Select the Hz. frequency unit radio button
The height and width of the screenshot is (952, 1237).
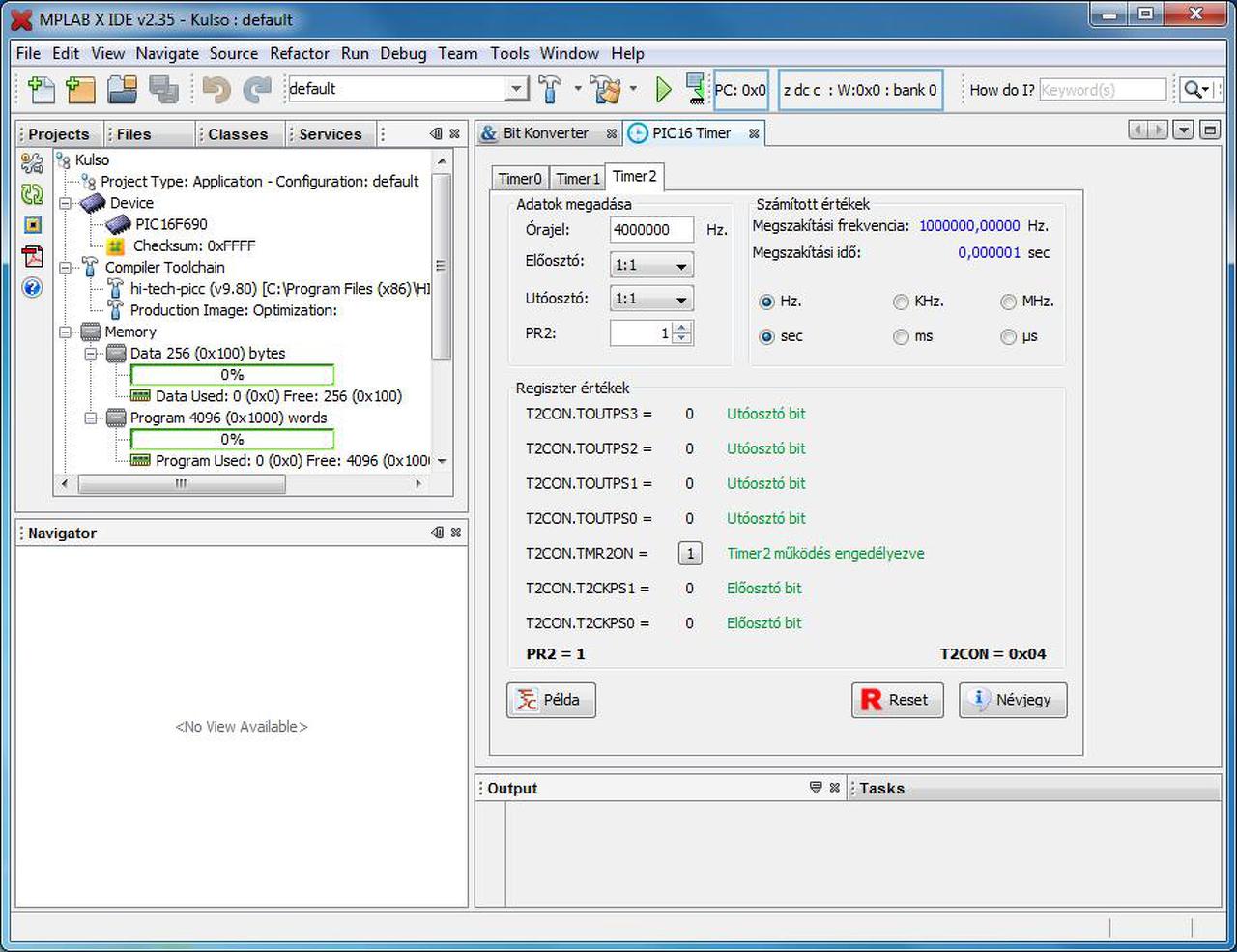pyautogui.click(x=767, y=302)
